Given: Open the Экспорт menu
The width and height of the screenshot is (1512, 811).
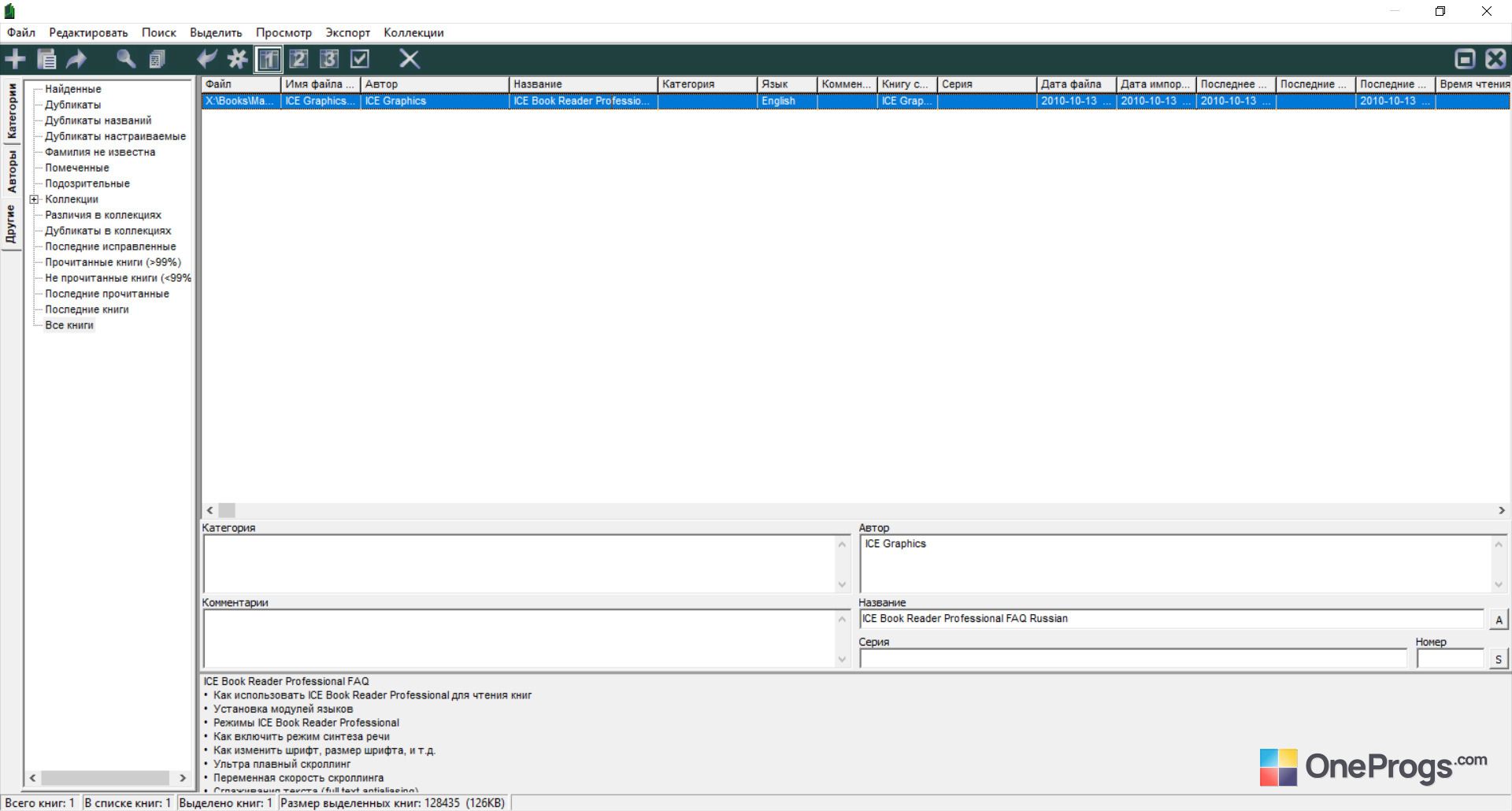Looking at the screenshot, I should click(x=348, y=32).
